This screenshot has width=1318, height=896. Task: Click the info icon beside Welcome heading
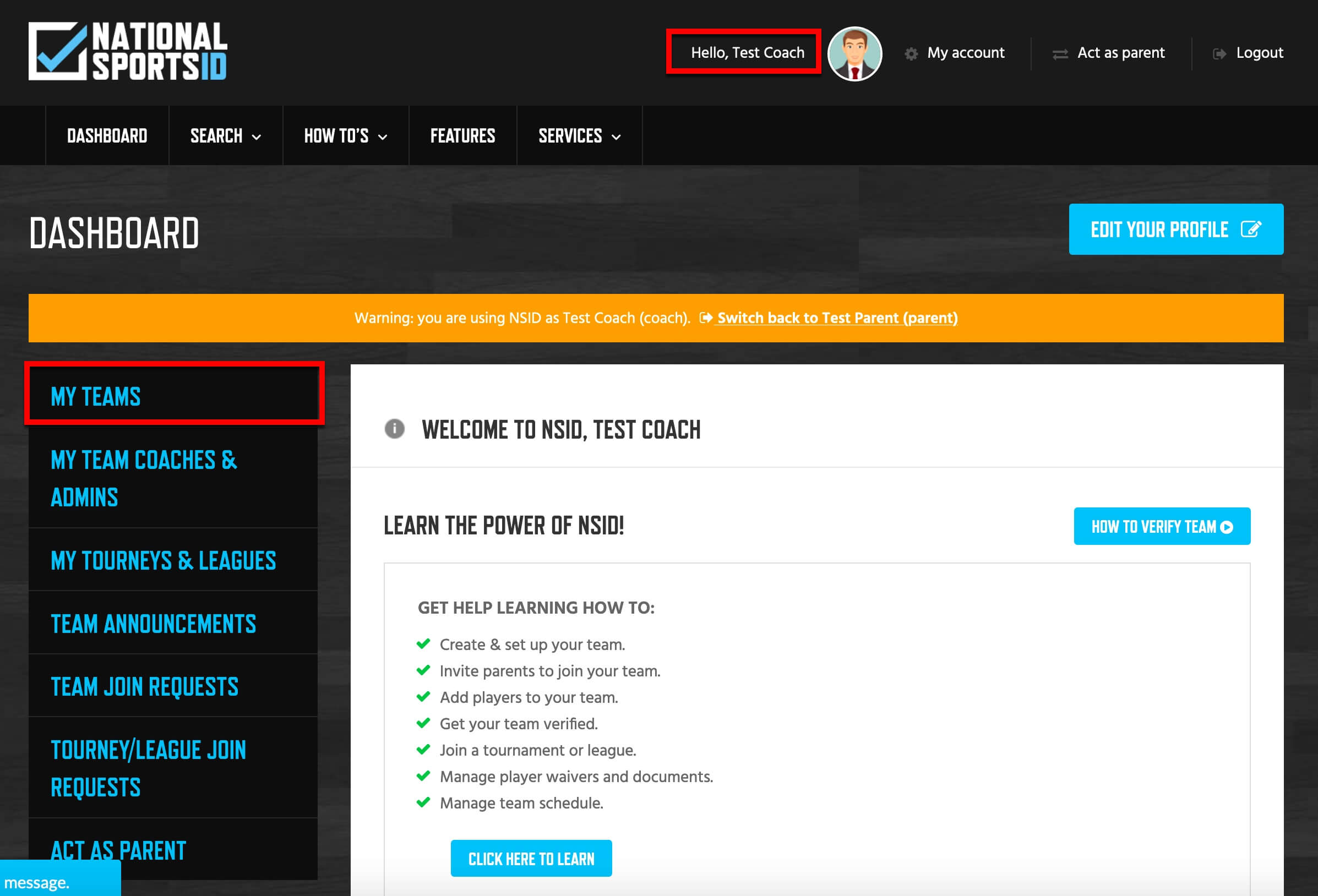(x=395, y=429)
